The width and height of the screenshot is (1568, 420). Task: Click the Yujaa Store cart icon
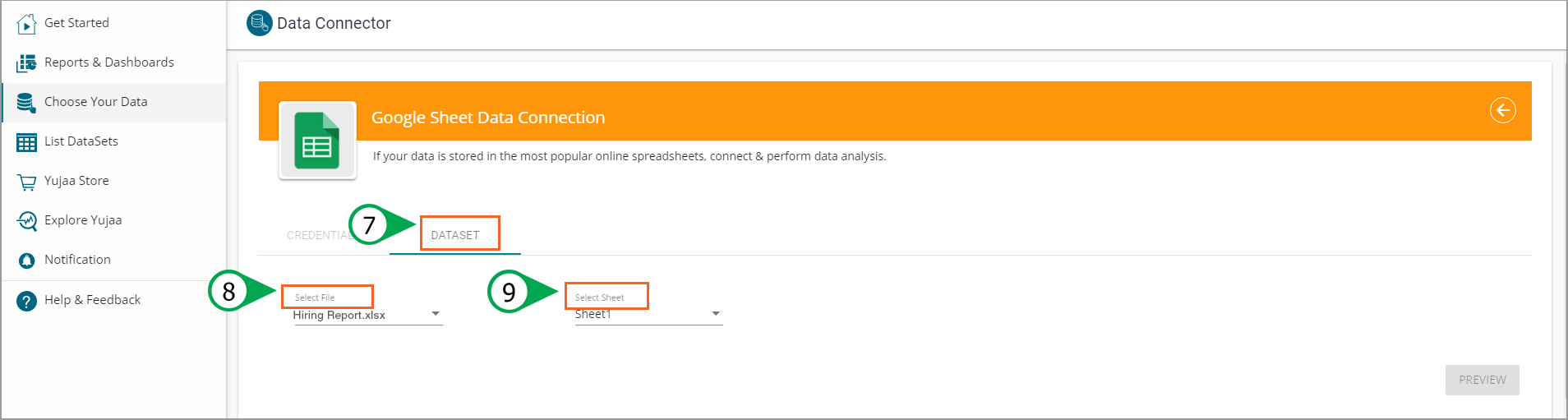pyautogui.click(x=26, y=182)
